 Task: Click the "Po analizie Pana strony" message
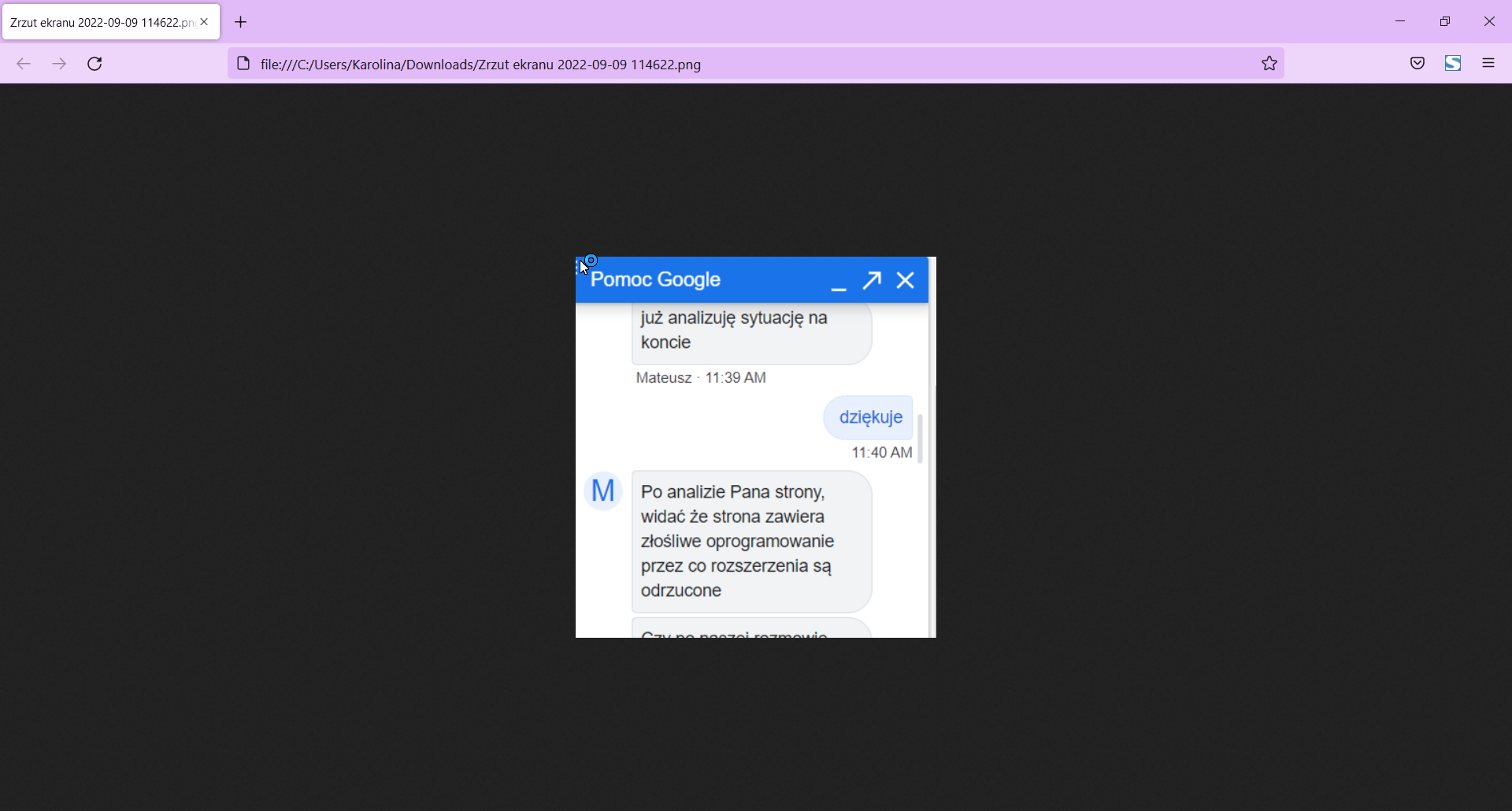click(751, 542)
